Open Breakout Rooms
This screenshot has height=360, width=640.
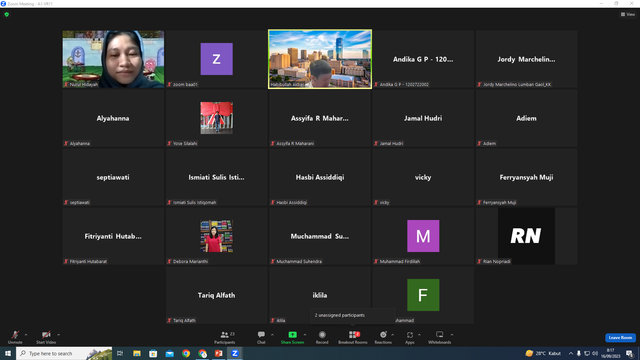pos(353,337)
